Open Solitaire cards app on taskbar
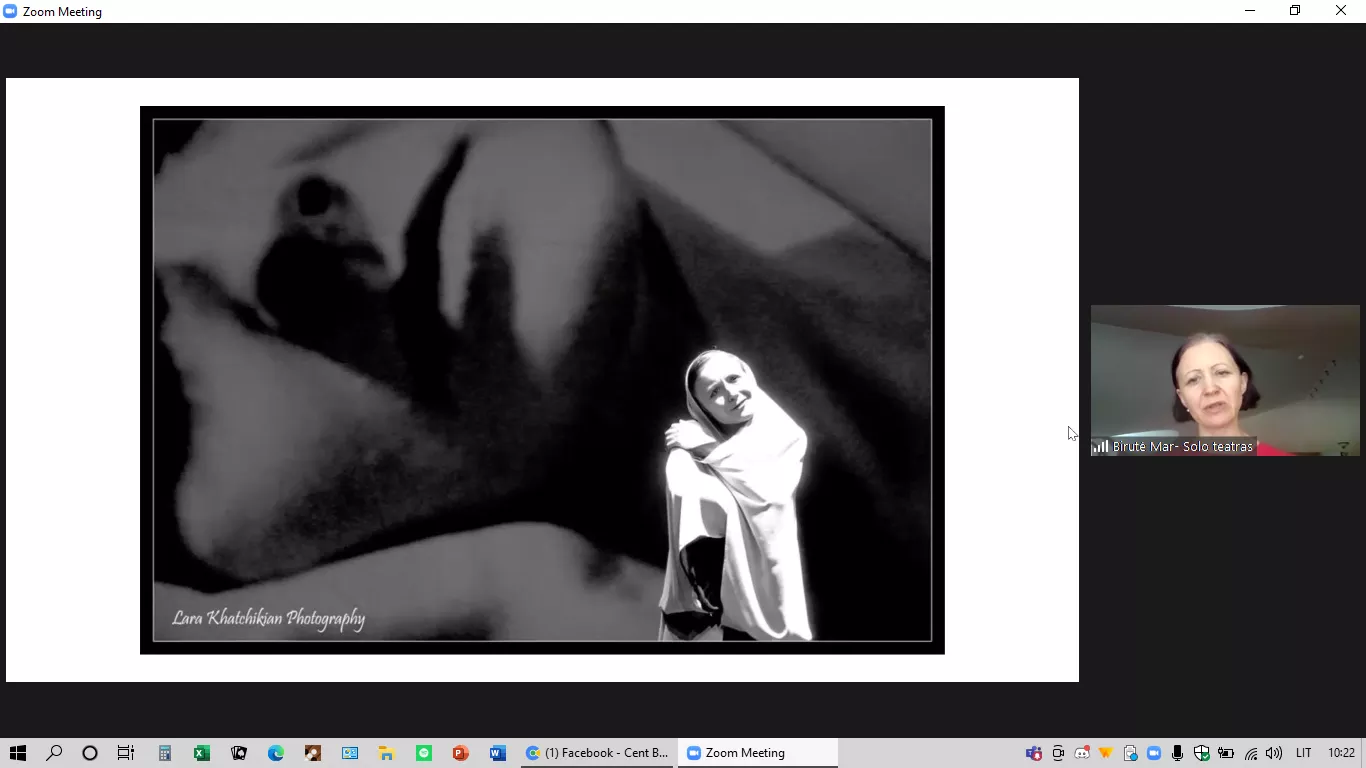This screenshot has height=768, width=1366. tap(239, 753)
